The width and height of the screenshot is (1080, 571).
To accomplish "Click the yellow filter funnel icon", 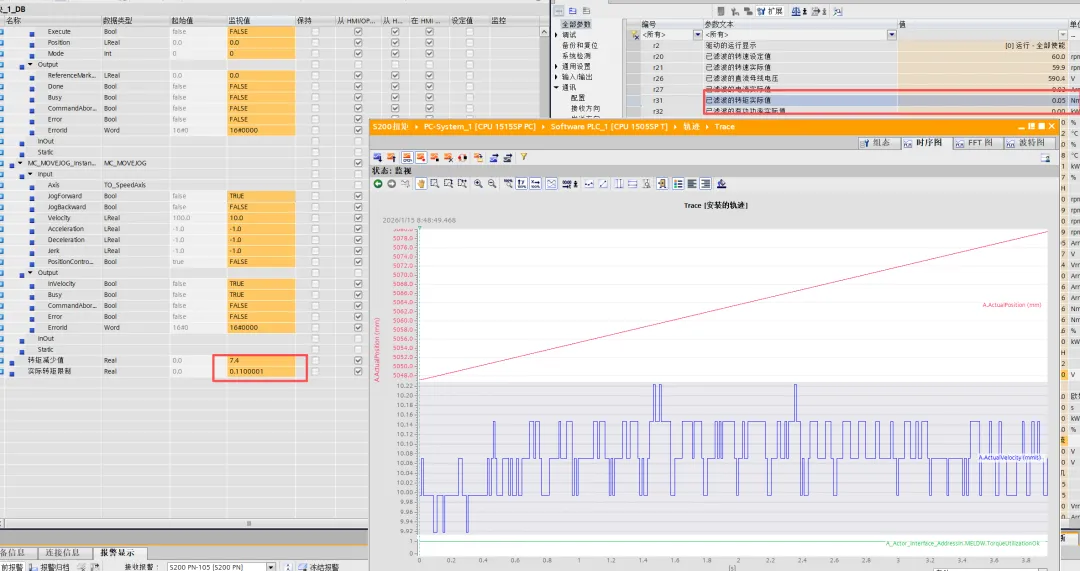I will [x=523, y=157].
